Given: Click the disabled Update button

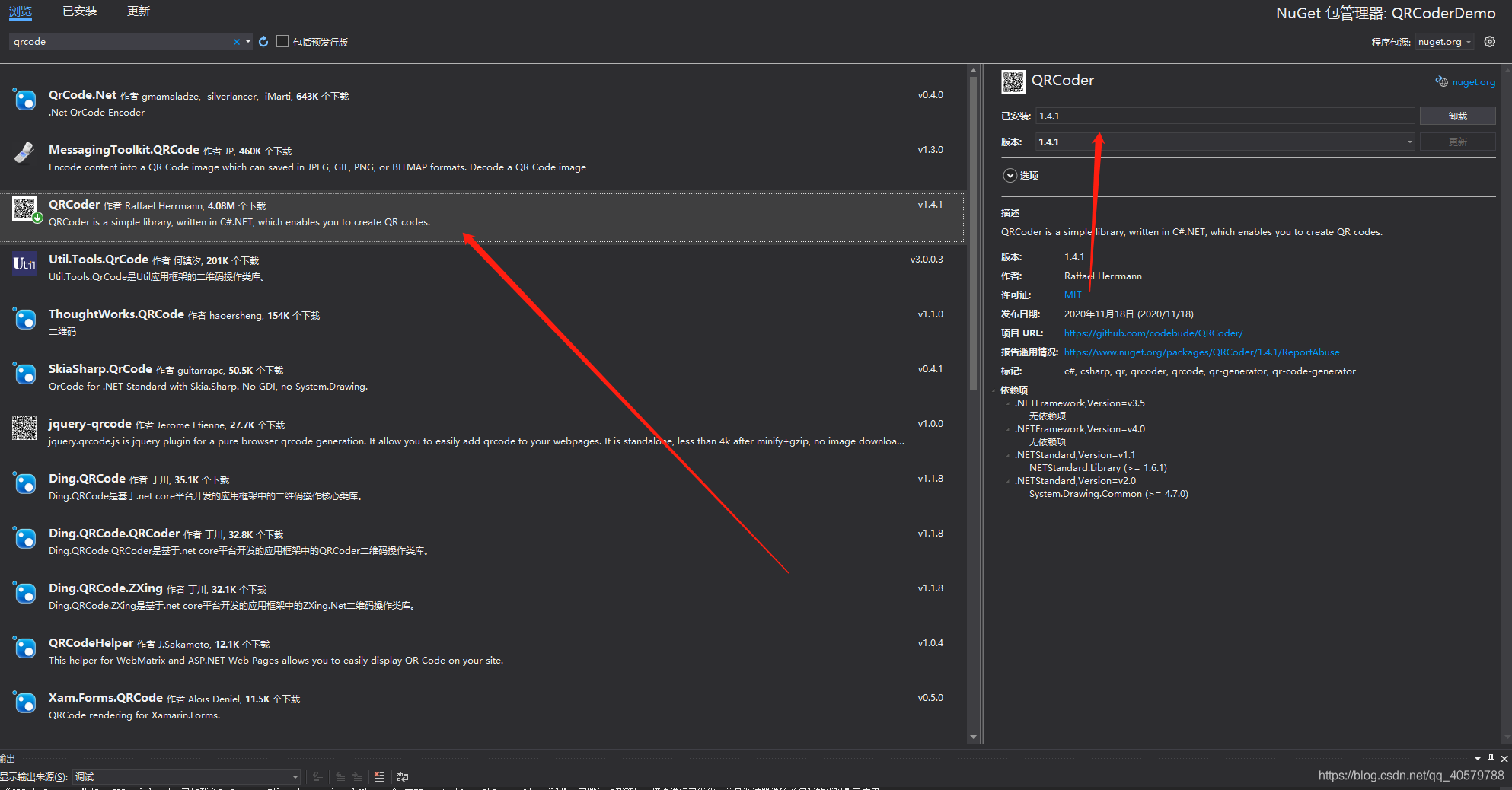Looking at the screenshot, I should (1457, 142).
